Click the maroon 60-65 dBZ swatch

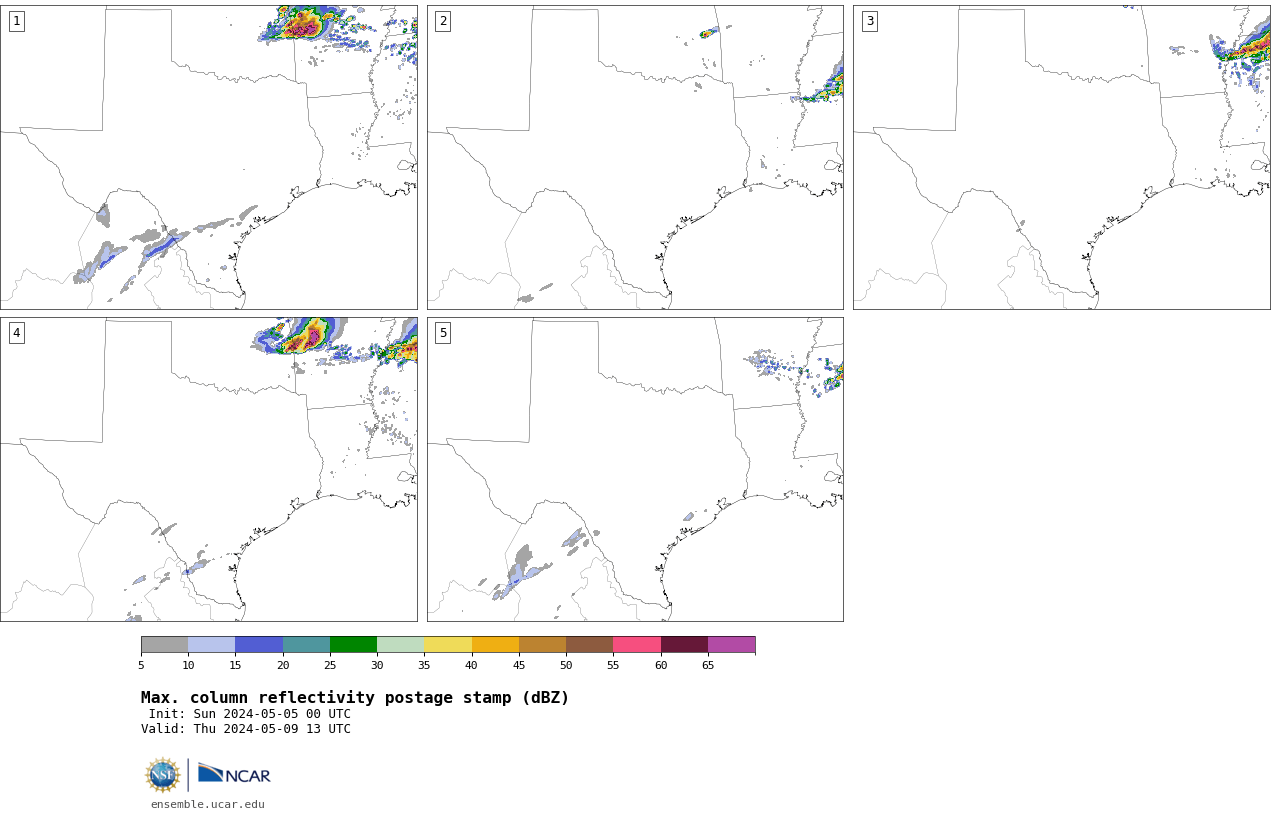pyautogui.click(x=684, y=644)
